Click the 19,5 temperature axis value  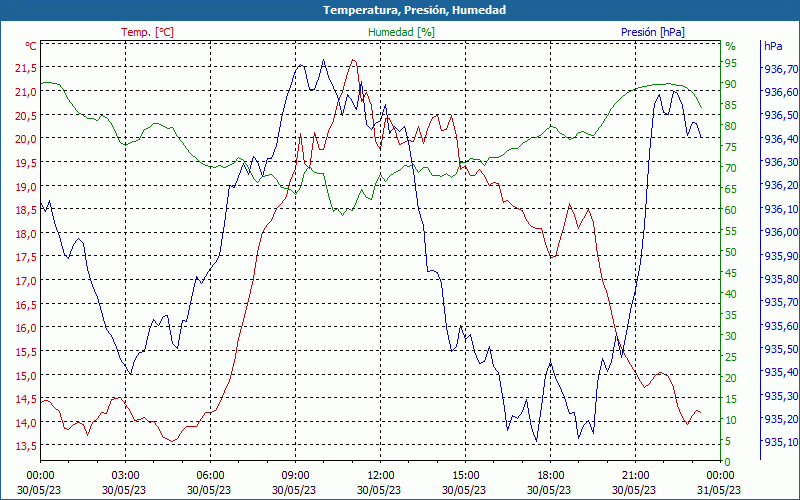[x=26, y=163]
